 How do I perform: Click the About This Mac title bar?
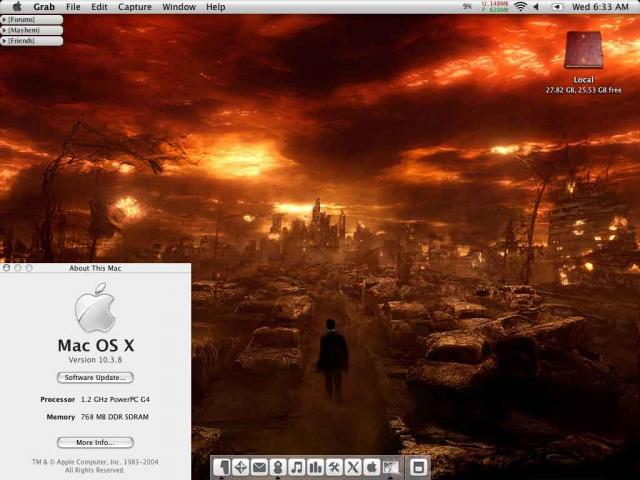pyautogui.click(x=95, y=268)
